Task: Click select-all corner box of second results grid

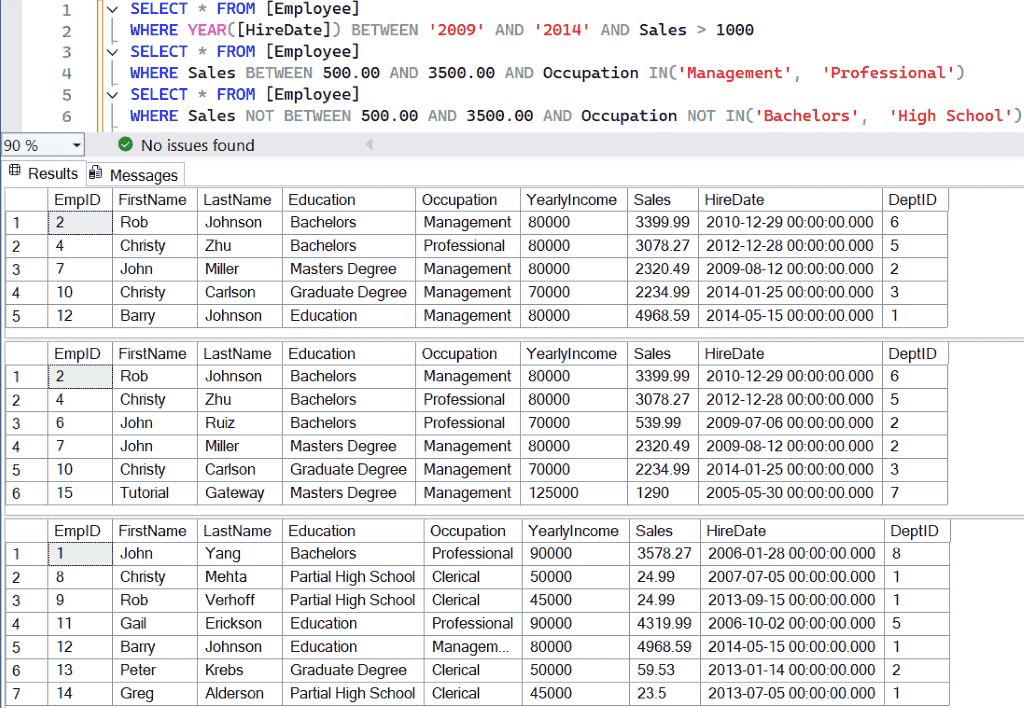Action: click(x=27, y=353)
